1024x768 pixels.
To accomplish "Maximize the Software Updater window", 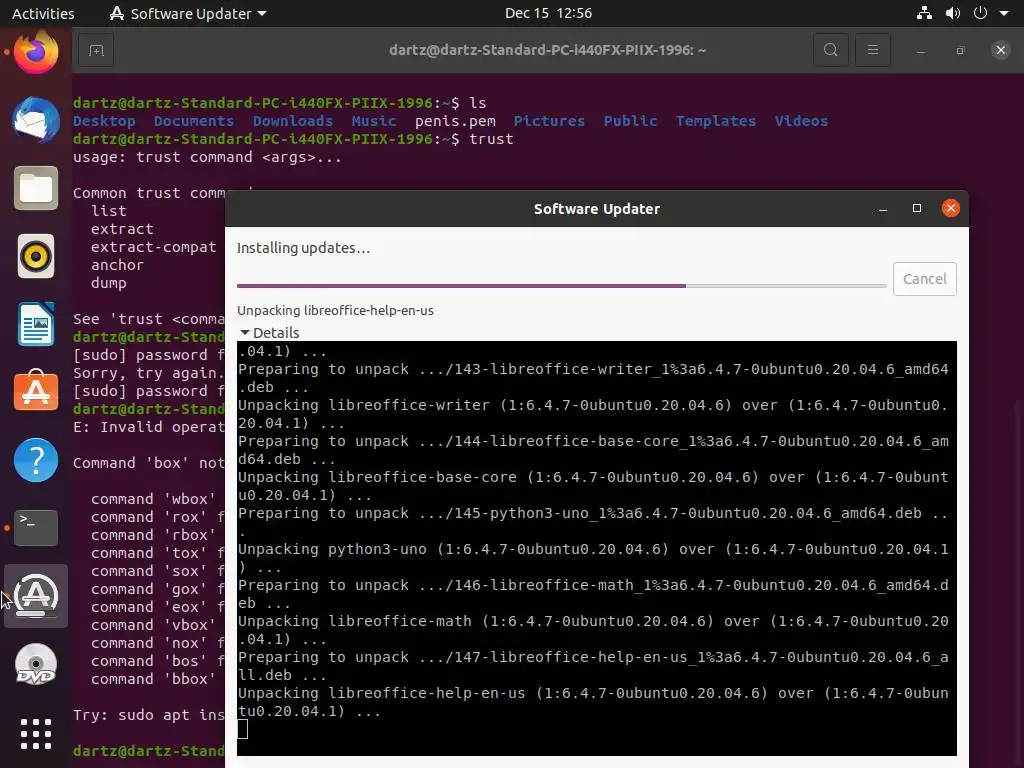I will pyautogui.click(x=917, y=208).
